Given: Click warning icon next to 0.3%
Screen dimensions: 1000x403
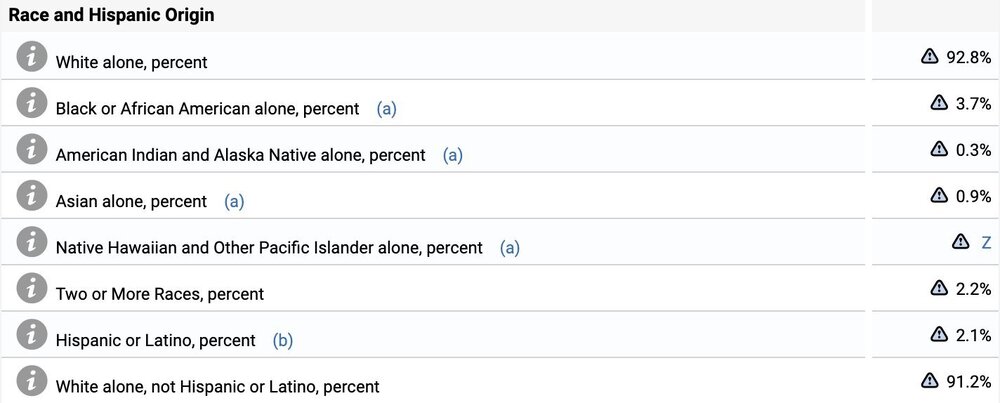Looking at the screenshot, I should click(x=939, y=149).
